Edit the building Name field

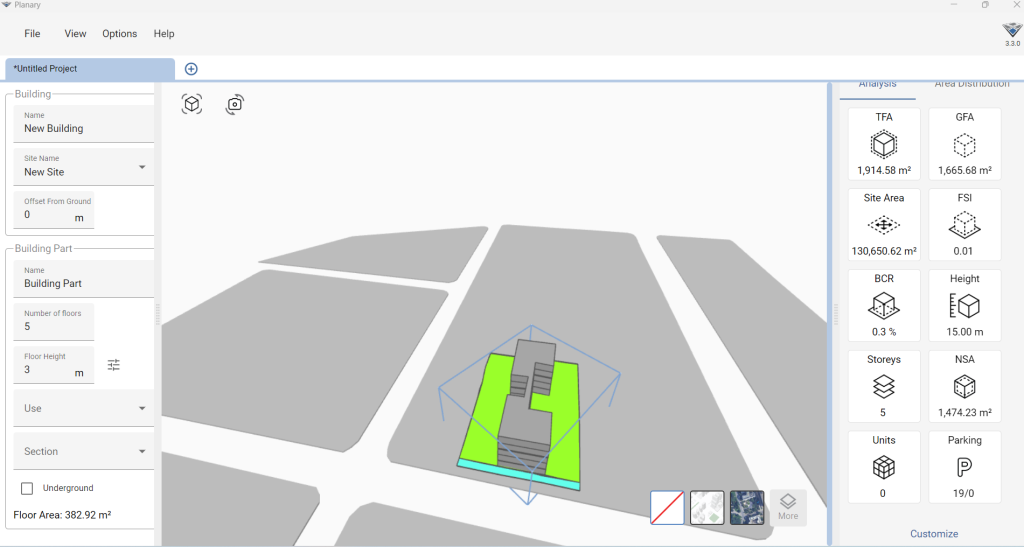coord(84,124)
